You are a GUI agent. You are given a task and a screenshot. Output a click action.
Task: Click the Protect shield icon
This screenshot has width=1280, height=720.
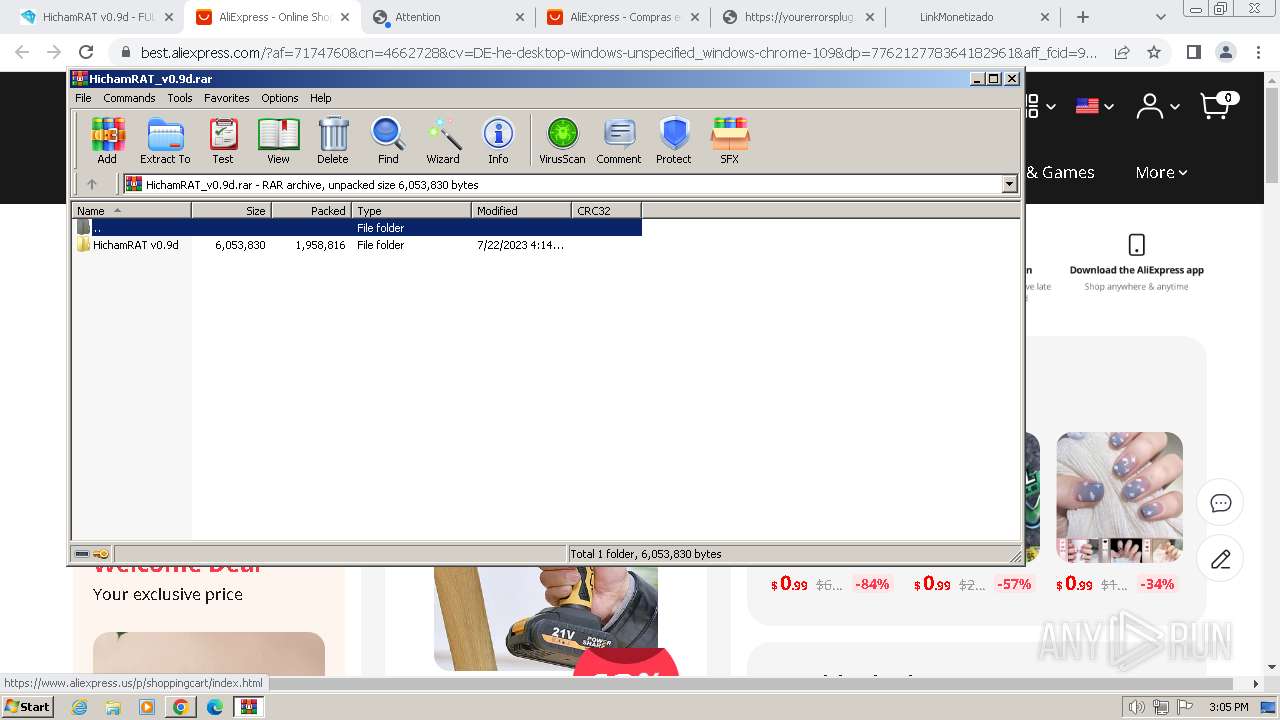click(x=674, y=141)
